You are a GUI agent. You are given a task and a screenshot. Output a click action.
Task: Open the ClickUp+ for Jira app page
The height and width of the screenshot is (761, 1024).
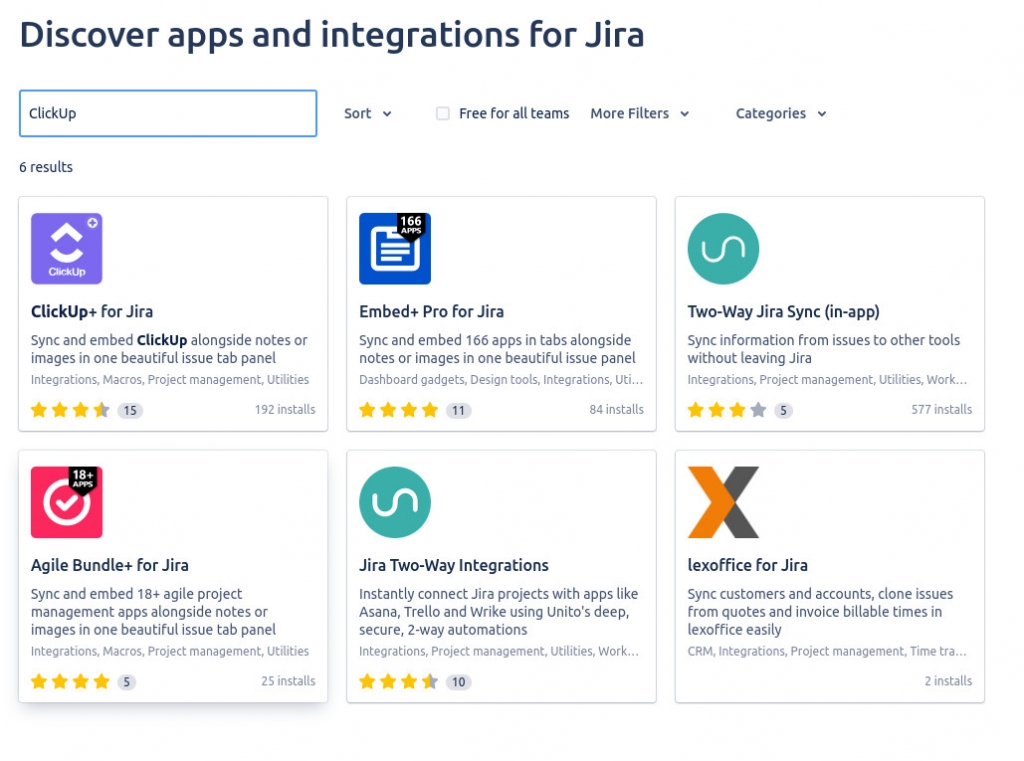92,311
